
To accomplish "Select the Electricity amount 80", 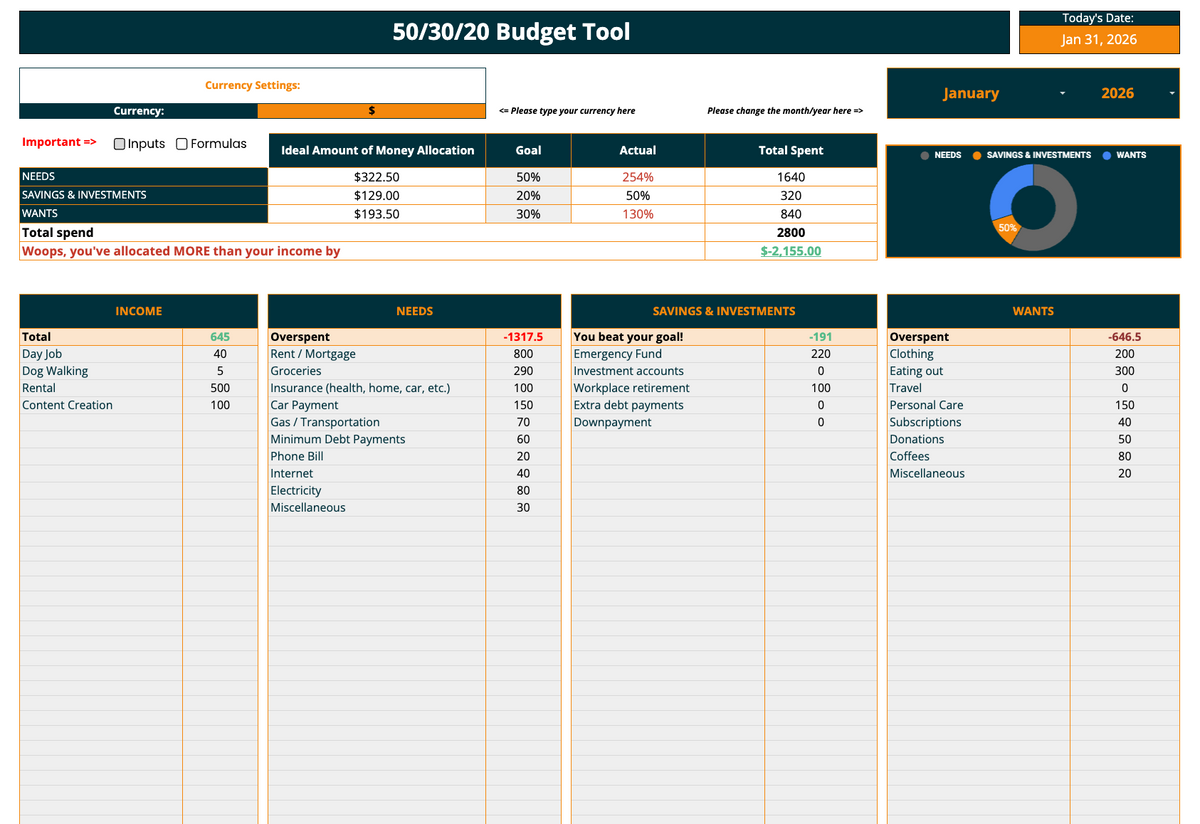I will [523, 490].
